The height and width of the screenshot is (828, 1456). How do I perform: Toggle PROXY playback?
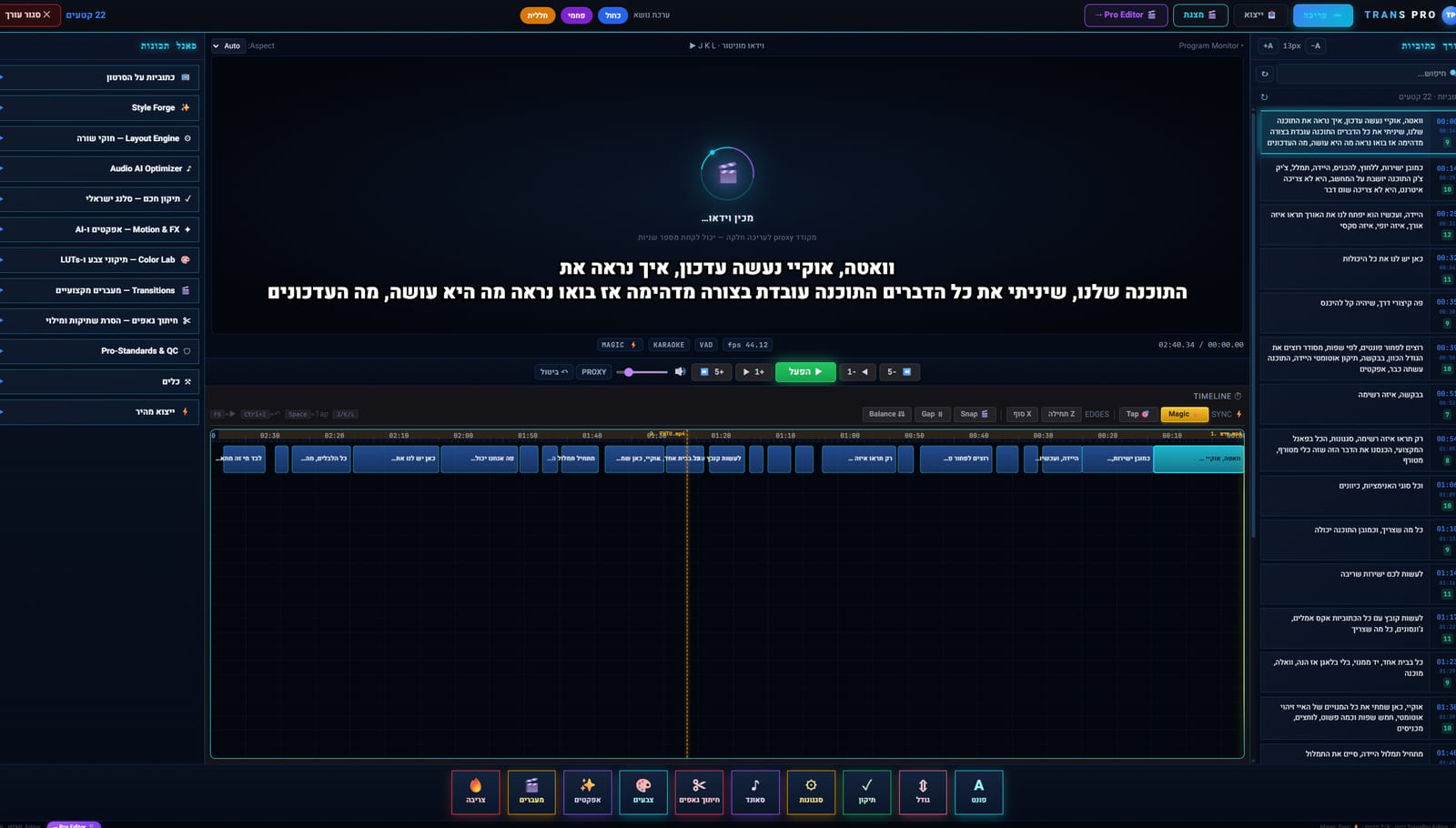(594, 371)
